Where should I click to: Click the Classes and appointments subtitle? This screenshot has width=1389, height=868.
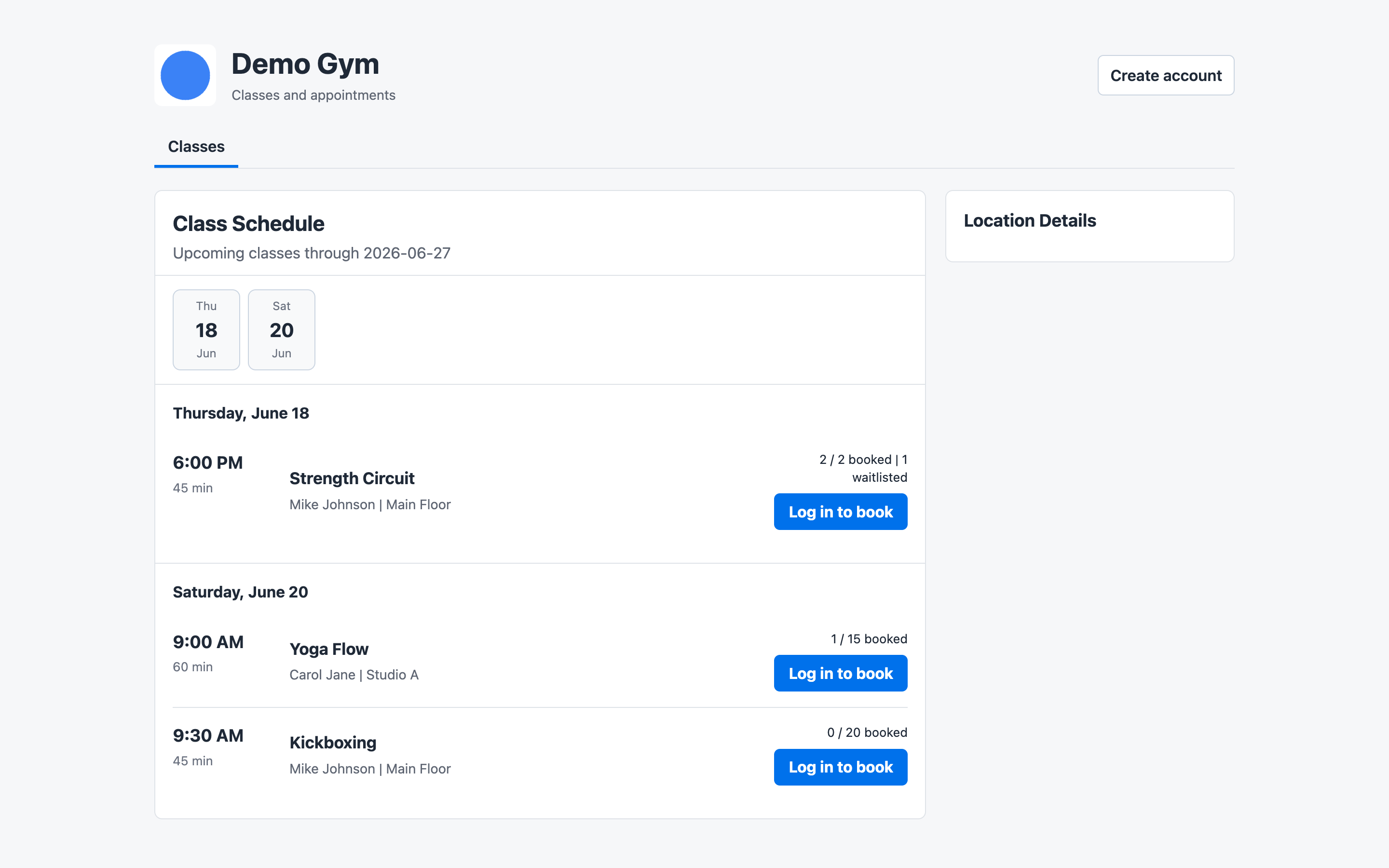[x=313, y=95]
